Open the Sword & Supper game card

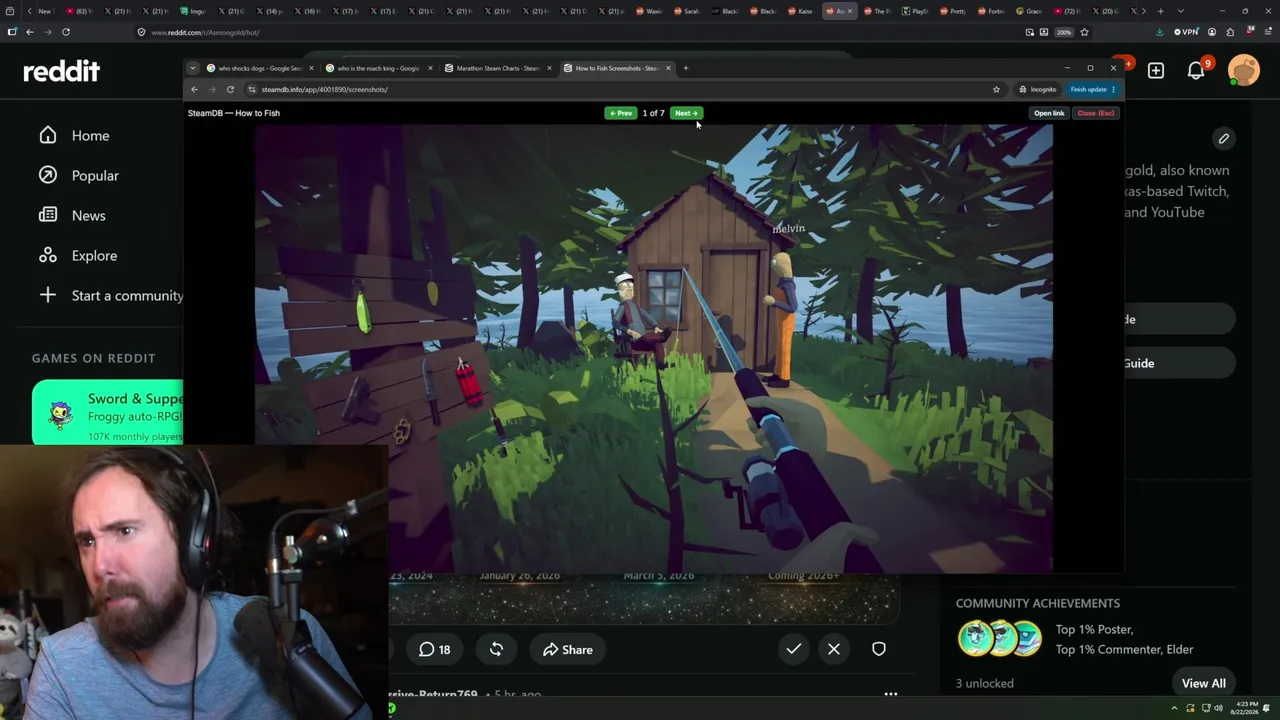[x=108, y=413]
